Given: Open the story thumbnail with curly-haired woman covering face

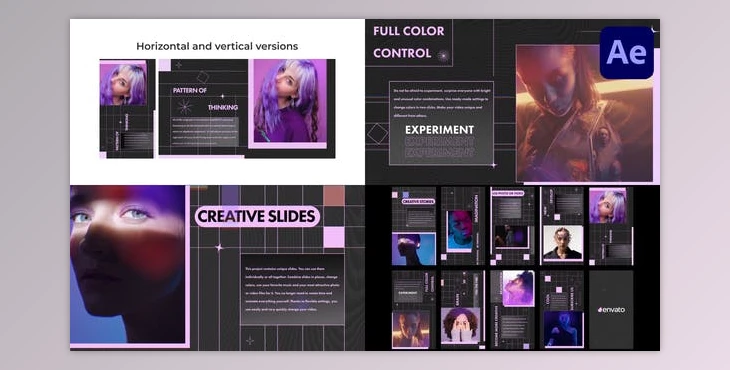Looking at the screenshot, I should pyautogui.click(x=463, y=309).
